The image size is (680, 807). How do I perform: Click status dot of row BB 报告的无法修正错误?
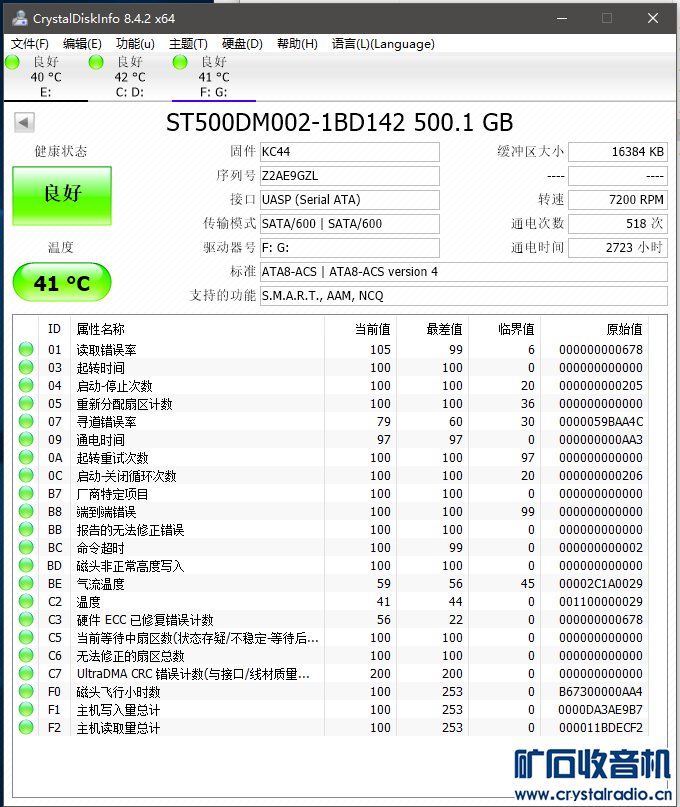point(26,530)
